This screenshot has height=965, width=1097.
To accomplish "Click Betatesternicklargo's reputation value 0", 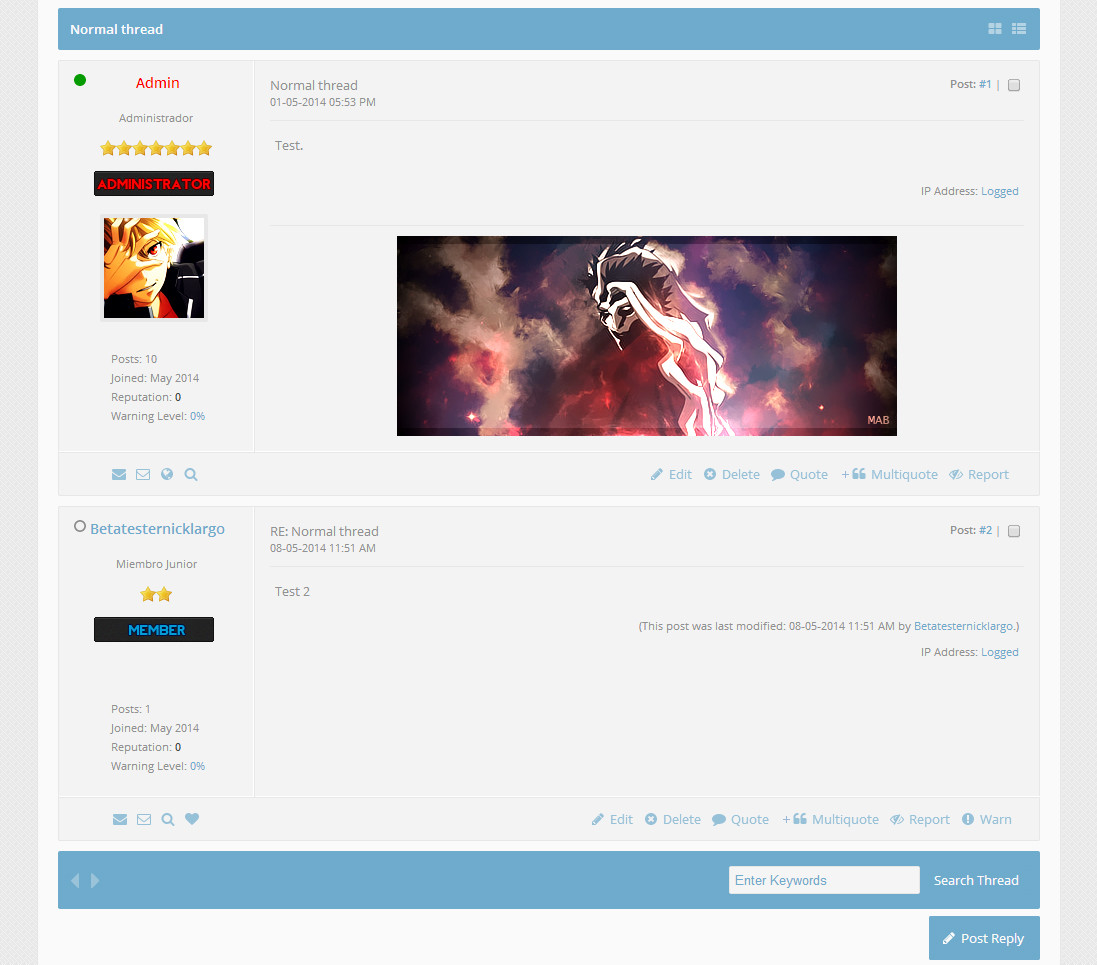I will [x=178, y=747].
